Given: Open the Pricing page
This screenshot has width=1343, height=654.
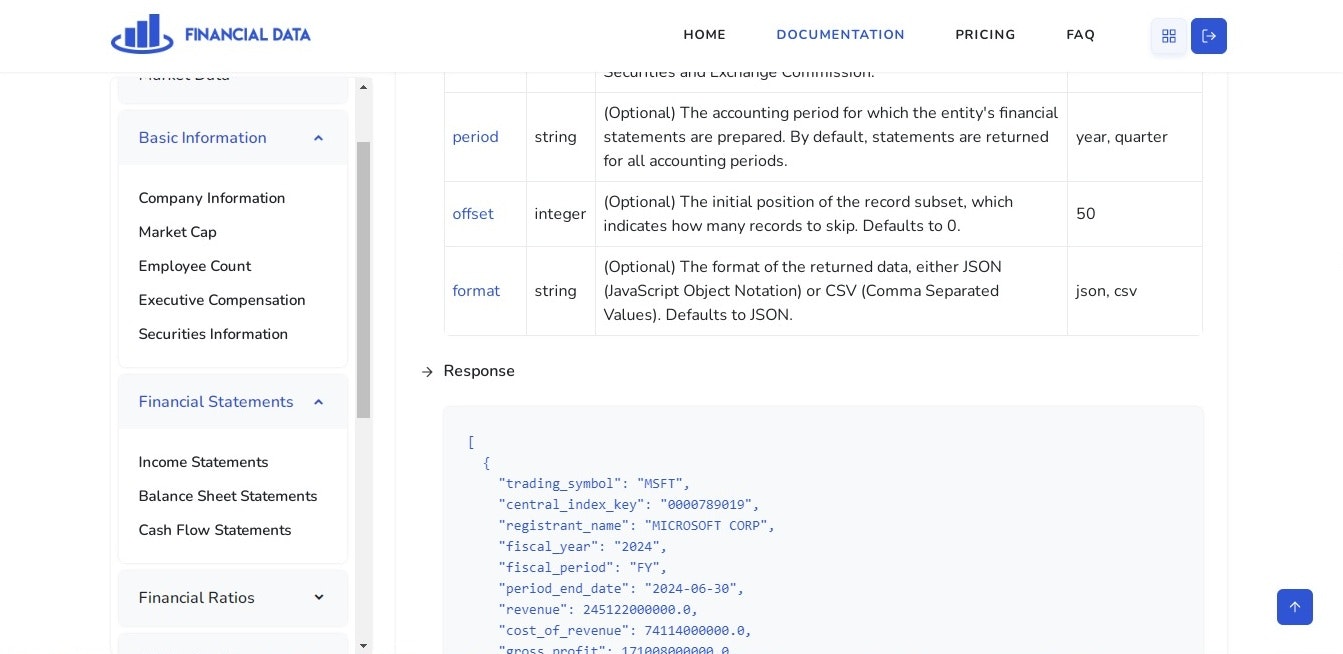Looking at the screenshot, I should tap(985, 35).
